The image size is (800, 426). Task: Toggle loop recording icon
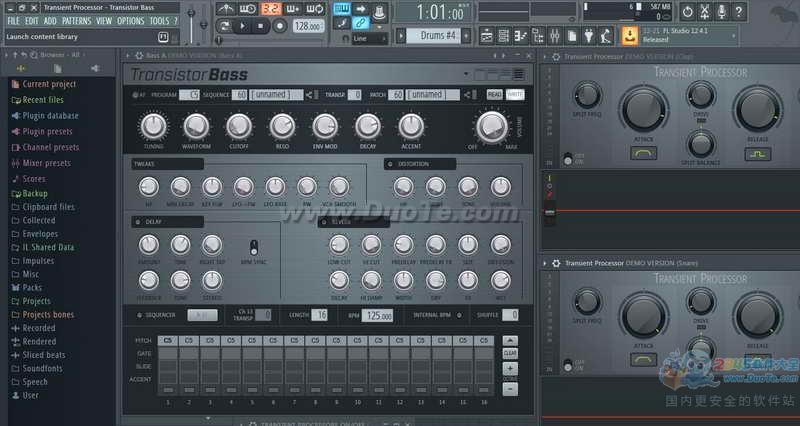click(x=315, y=9)
